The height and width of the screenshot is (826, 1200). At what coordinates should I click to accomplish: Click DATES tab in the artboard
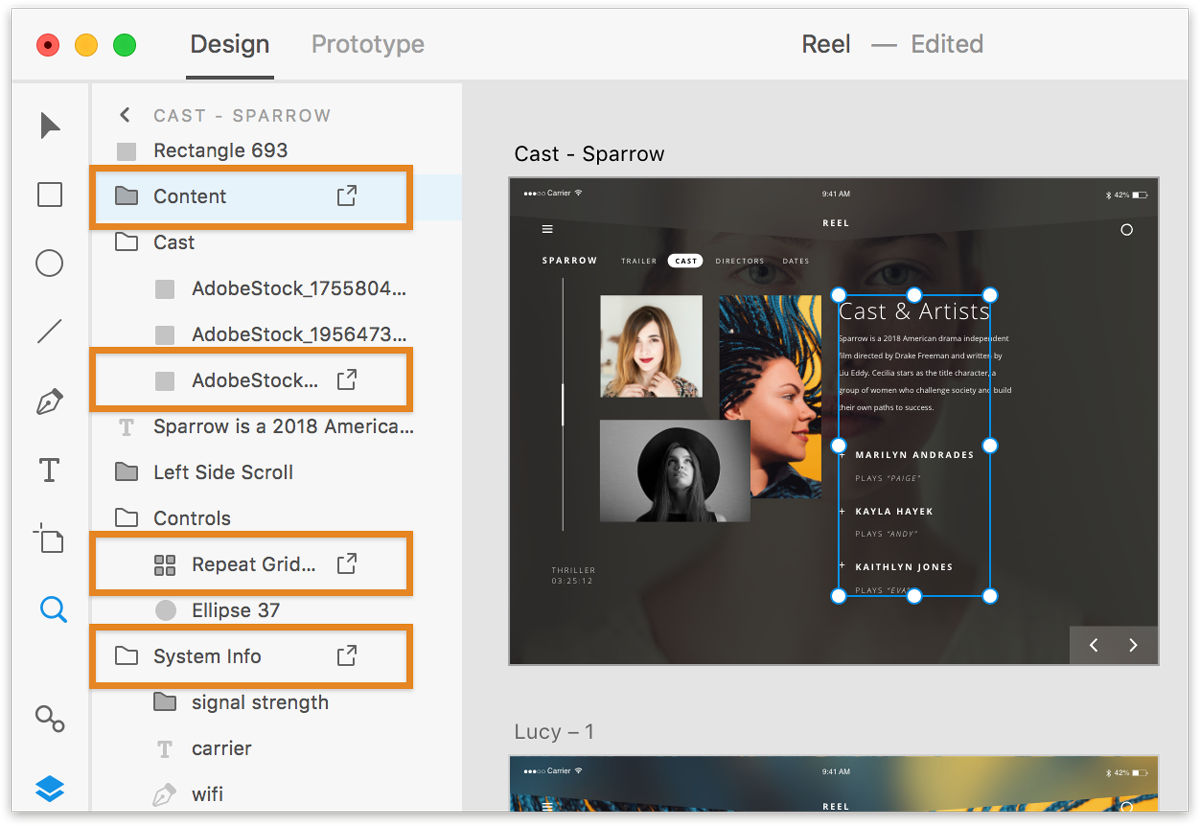[x=796, y=261]
